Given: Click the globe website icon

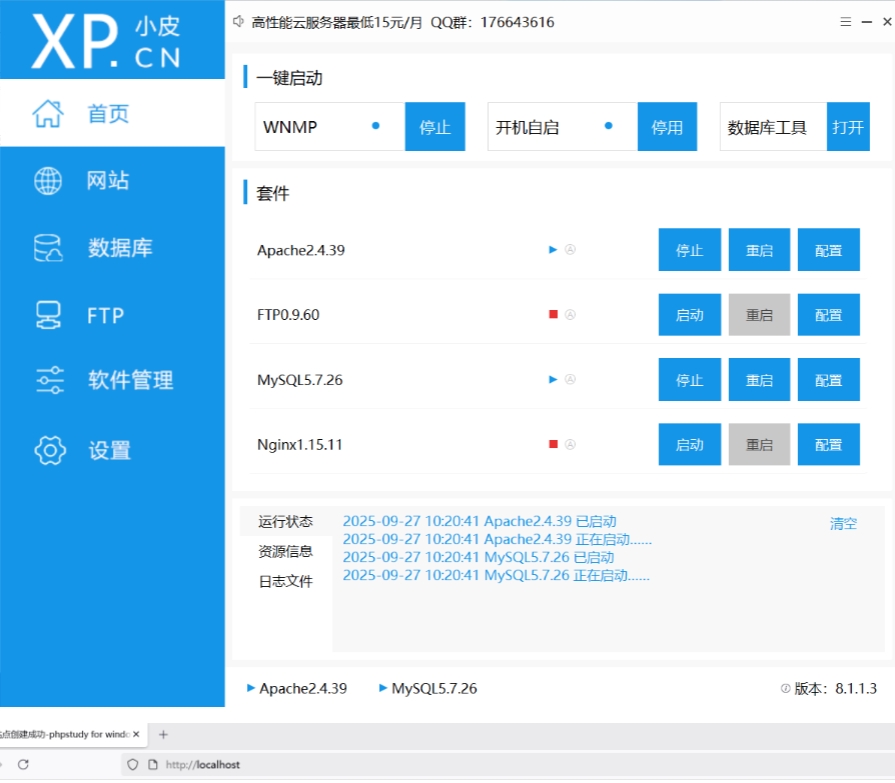Looking at the screenshot, I should [x=48, y=181].
